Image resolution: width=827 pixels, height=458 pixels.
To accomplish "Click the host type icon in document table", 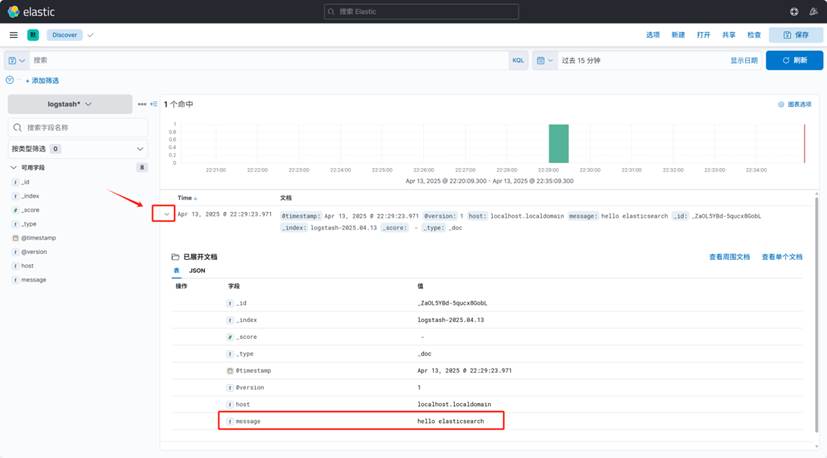I will point(230,404).
